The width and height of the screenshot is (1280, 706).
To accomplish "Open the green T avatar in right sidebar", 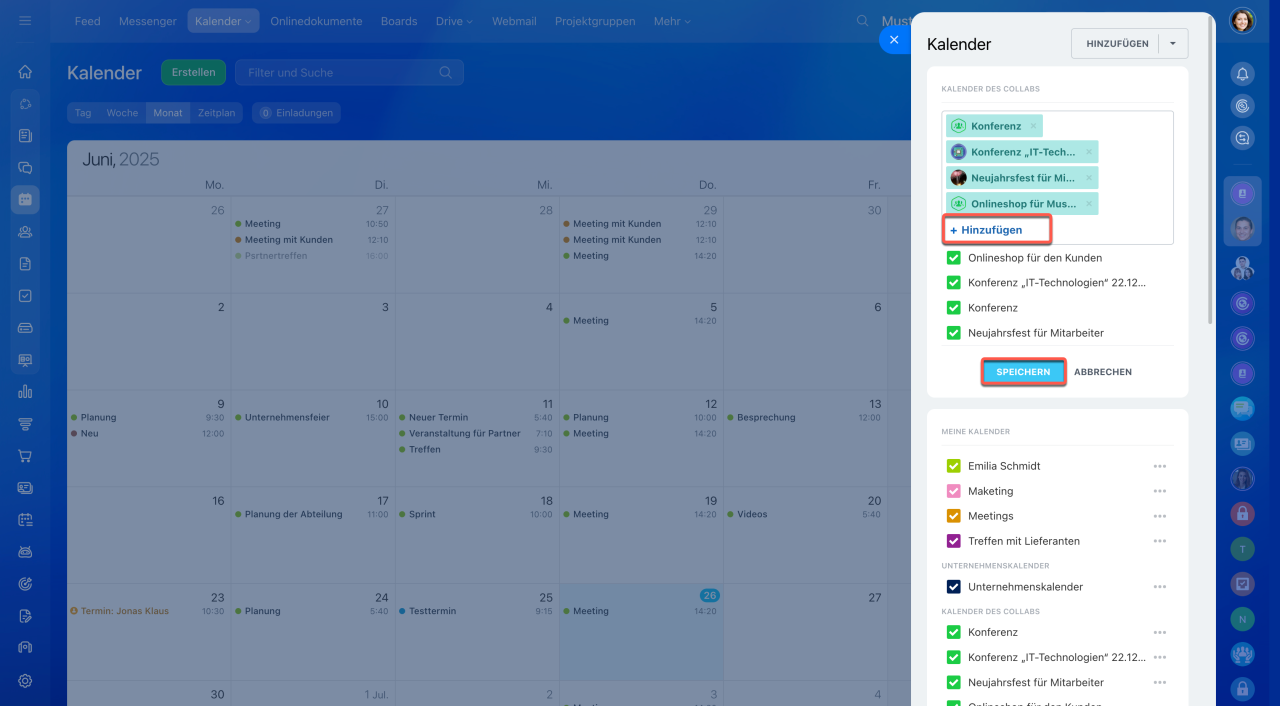I will (x=1242, y=548).
